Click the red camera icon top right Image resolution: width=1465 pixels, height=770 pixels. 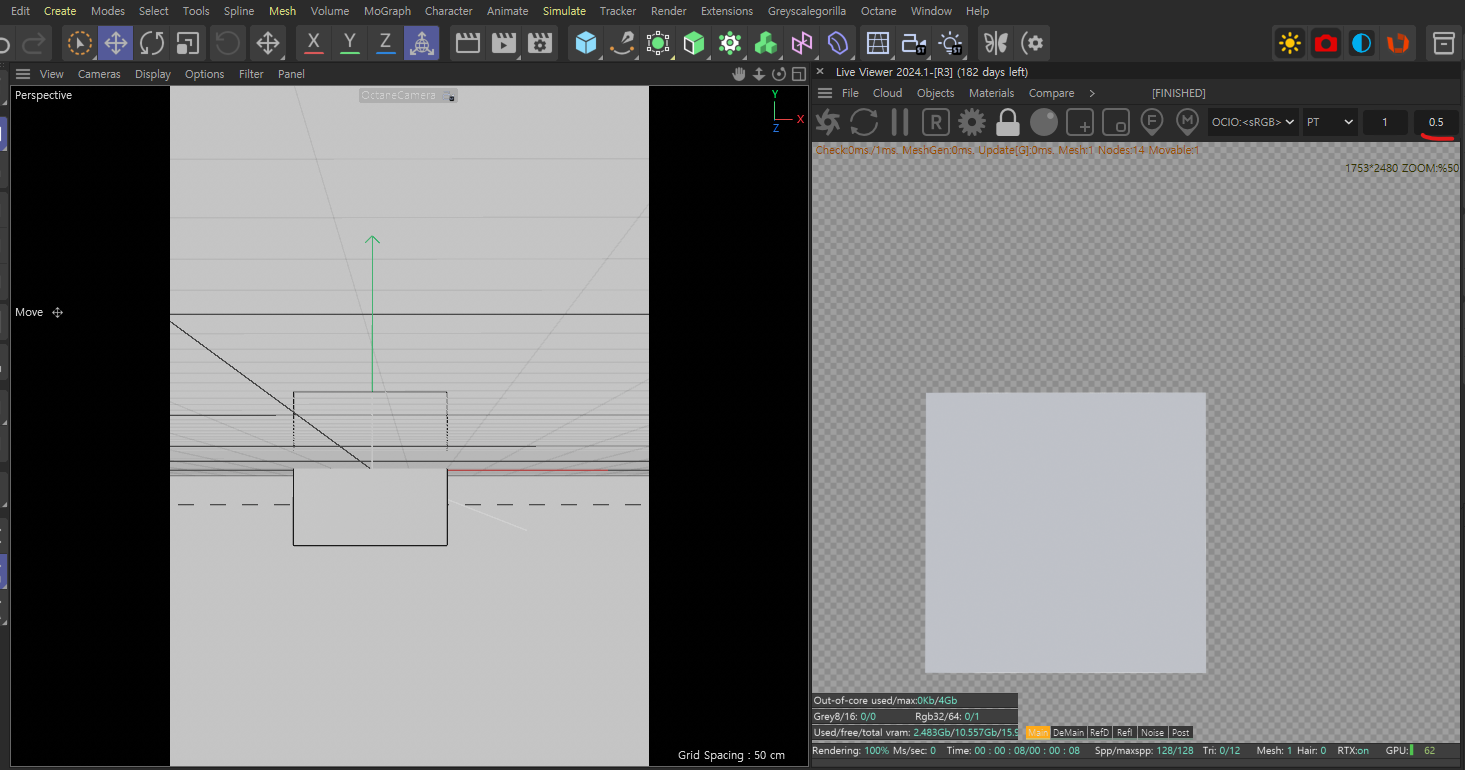coord(1326,43)
